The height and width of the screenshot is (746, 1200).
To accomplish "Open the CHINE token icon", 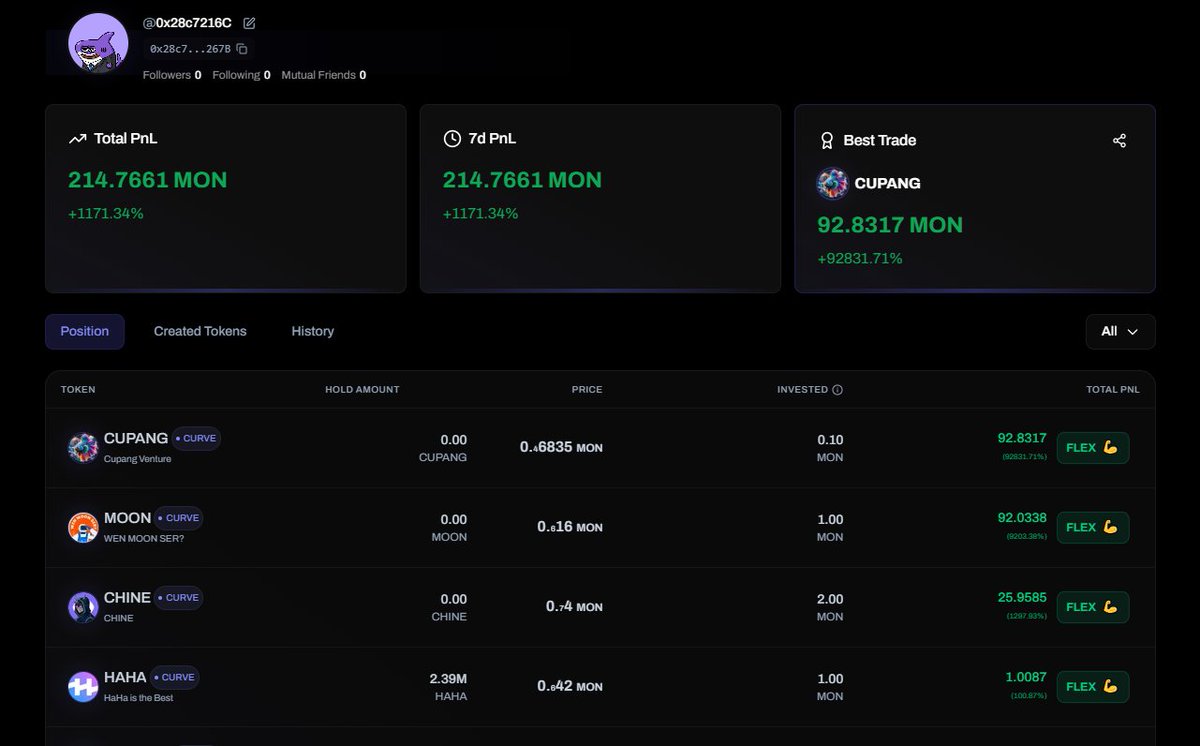I will (83, 607).
